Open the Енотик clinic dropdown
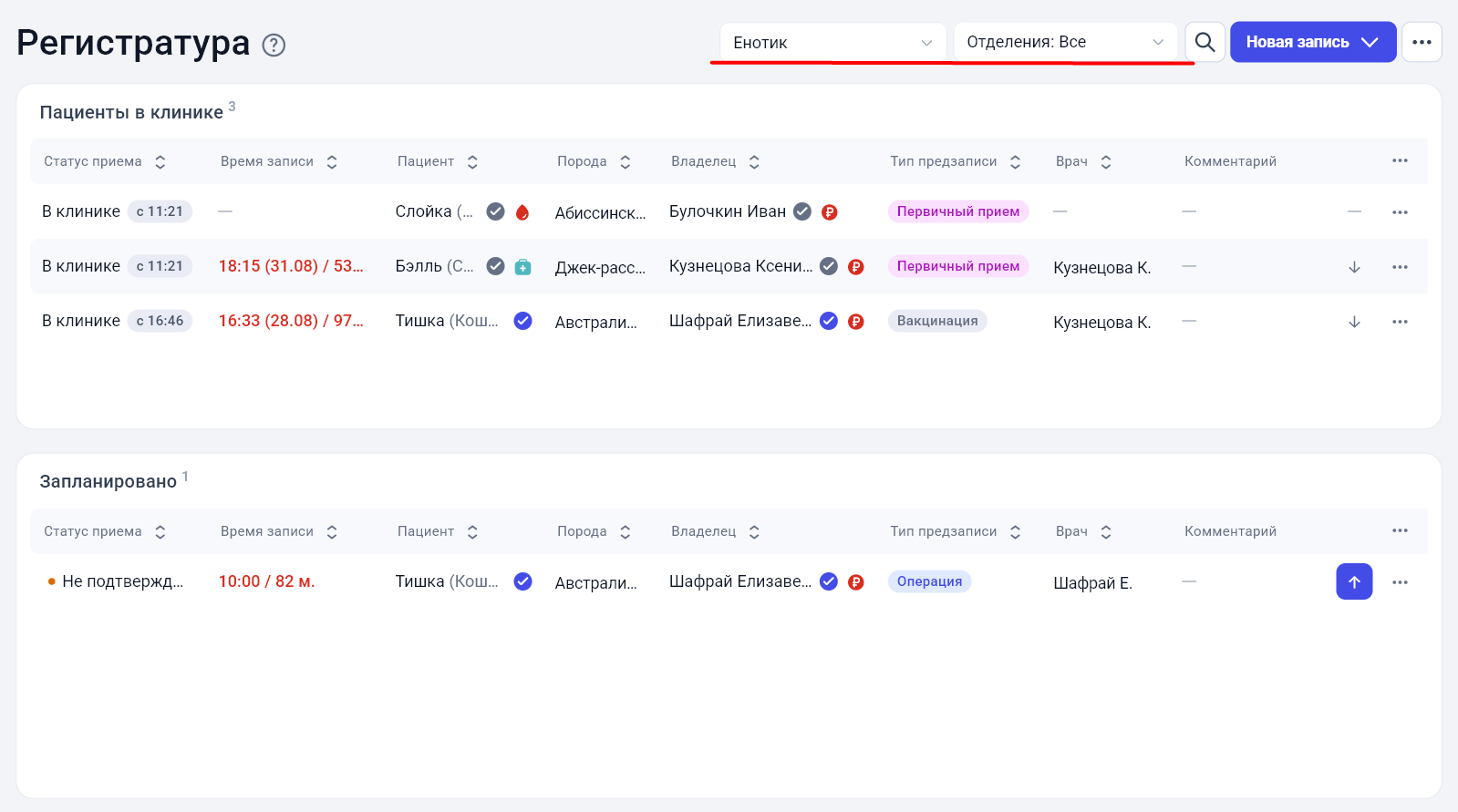 [832, 42]
